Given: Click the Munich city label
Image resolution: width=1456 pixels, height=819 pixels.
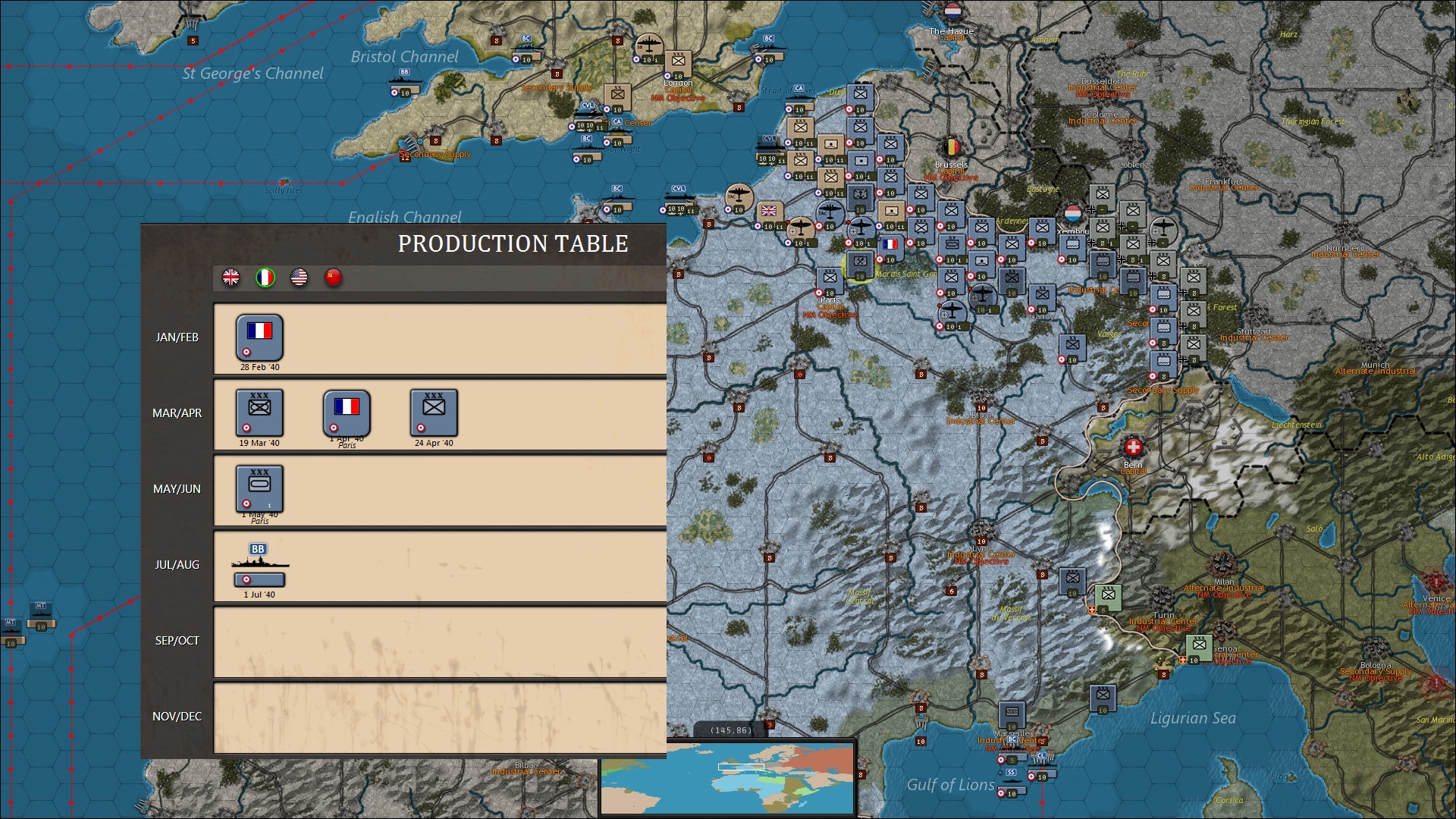Looking at the screenshot, I should coord(1375,365).
